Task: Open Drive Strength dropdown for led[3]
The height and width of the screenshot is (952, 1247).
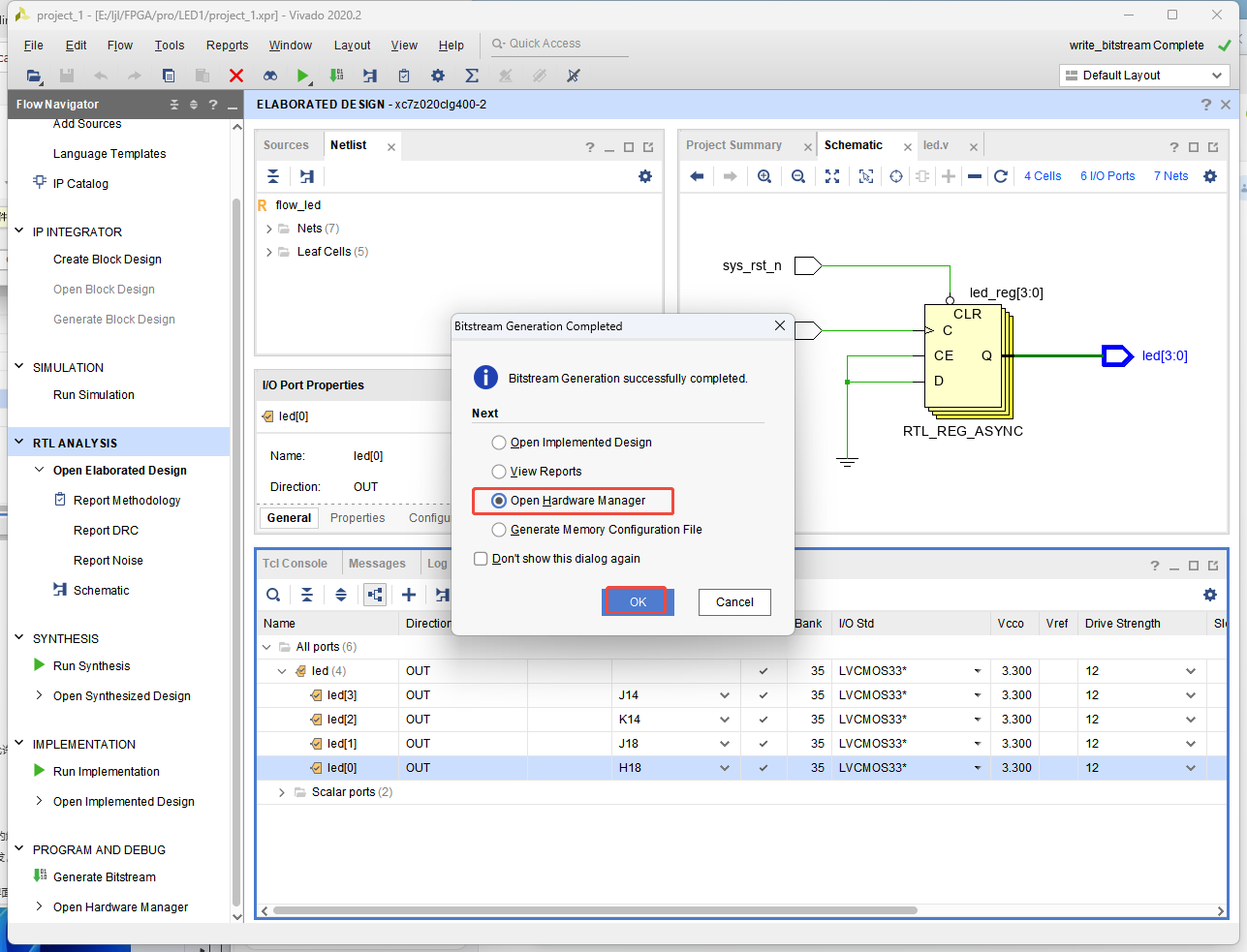Action: coord(1190,695)
